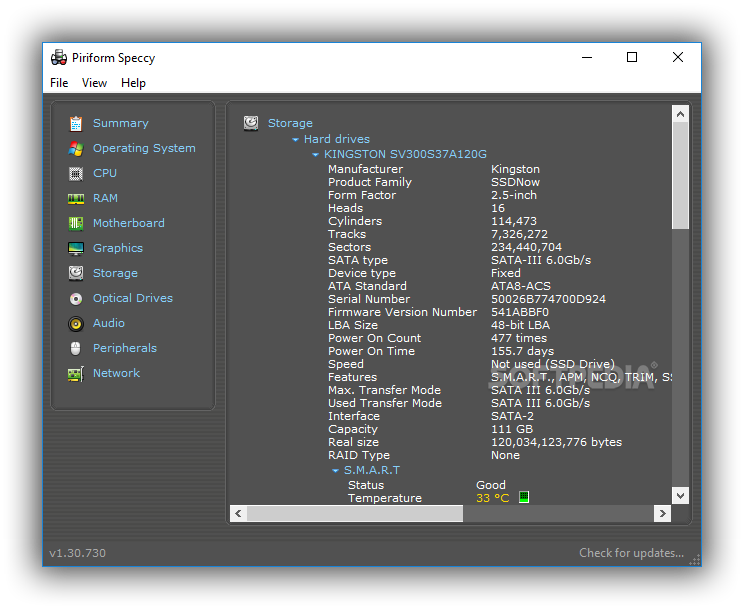The image size is (744, 609).
Task: Minimize the Speccy window
Action: click(x=587, y=57)
